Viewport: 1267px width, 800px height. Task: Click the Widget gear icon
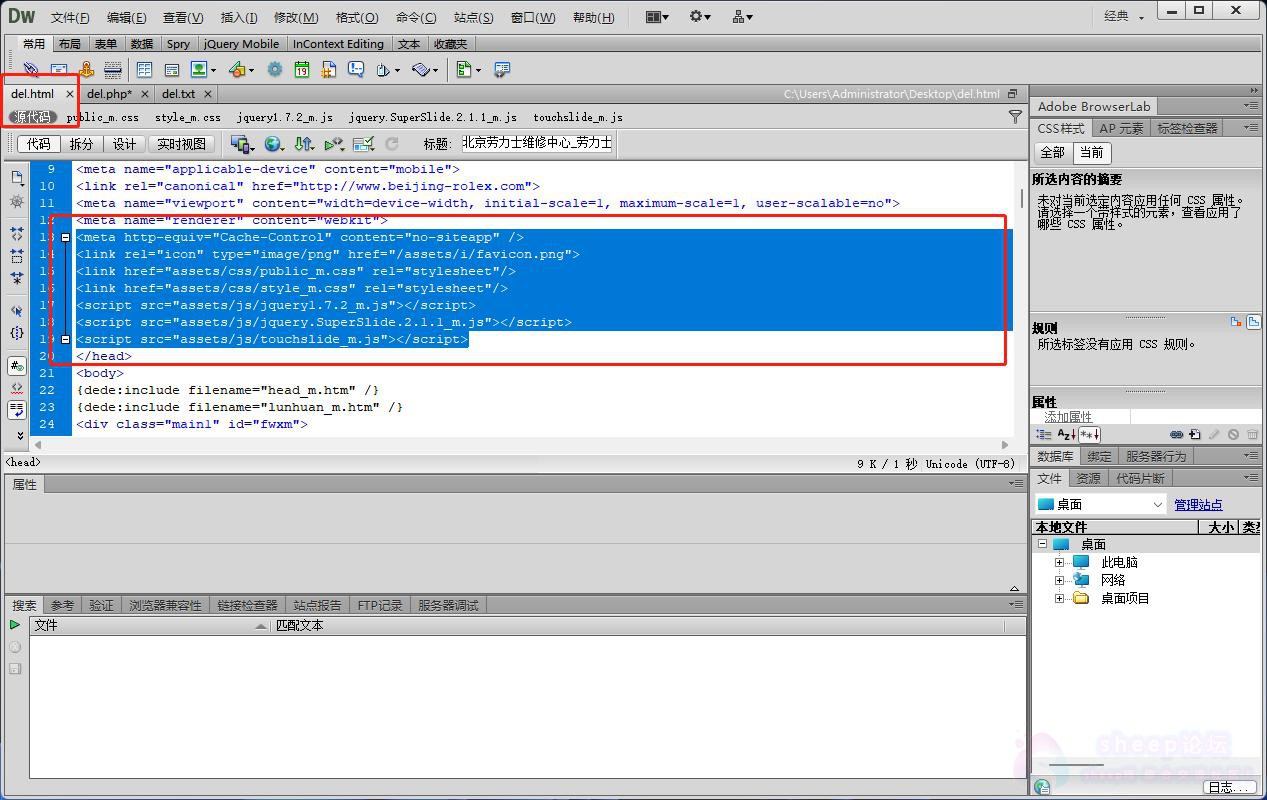click(275, 69)
